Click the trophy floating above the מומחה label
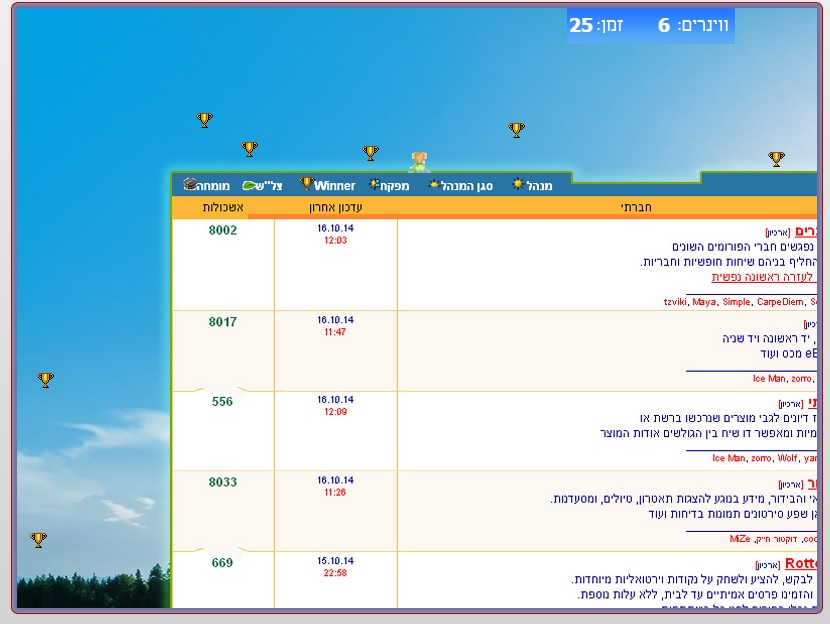Image resolution: width=830 pixels, height=624 pixels. click(x=205, y=120)
